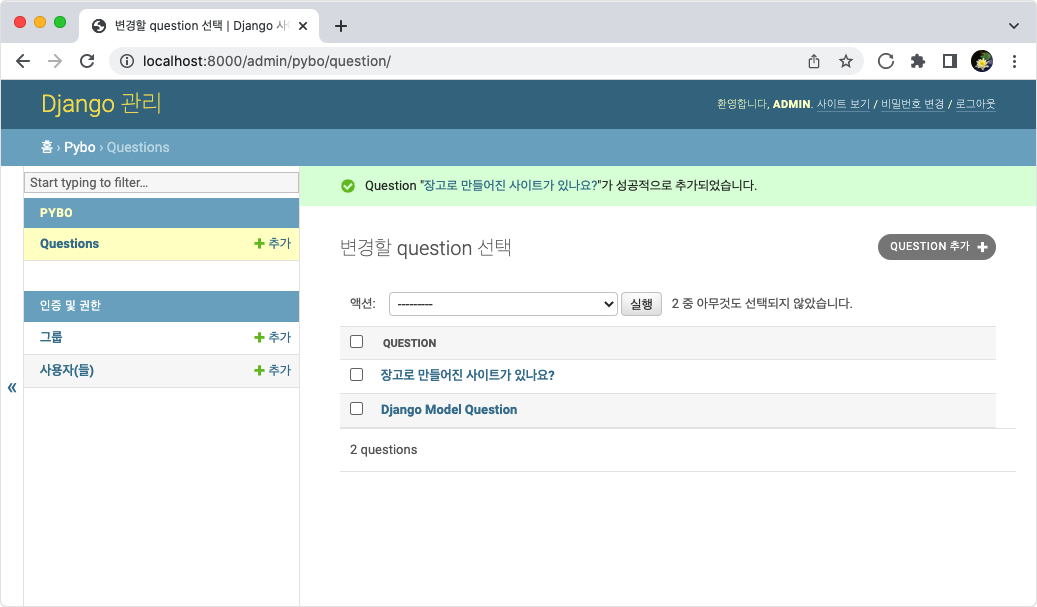Click the 2 중 아무것도 선택되지 않았습니다 text
Image resolution: width=1037 pixels, height=607 pixels.
[762, 304]
